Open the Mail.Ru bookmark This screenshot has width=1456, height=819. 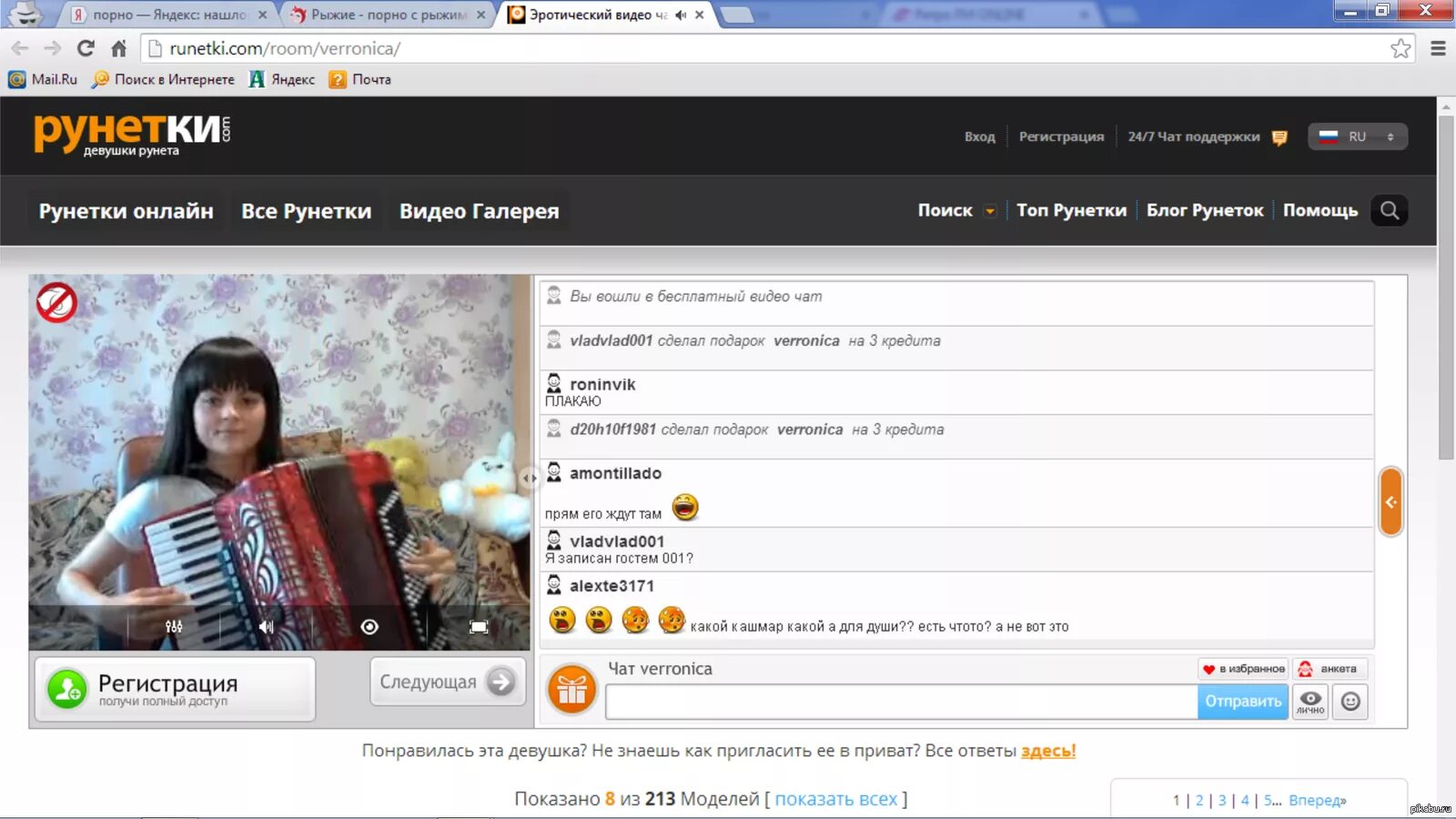44,79
